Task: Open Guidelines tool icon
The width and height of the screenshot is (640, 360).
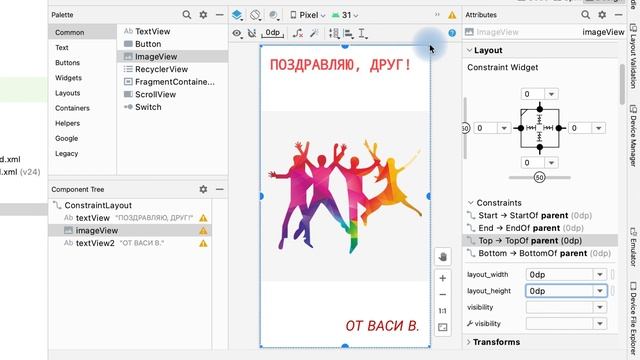Action: (x=363, y=33)
